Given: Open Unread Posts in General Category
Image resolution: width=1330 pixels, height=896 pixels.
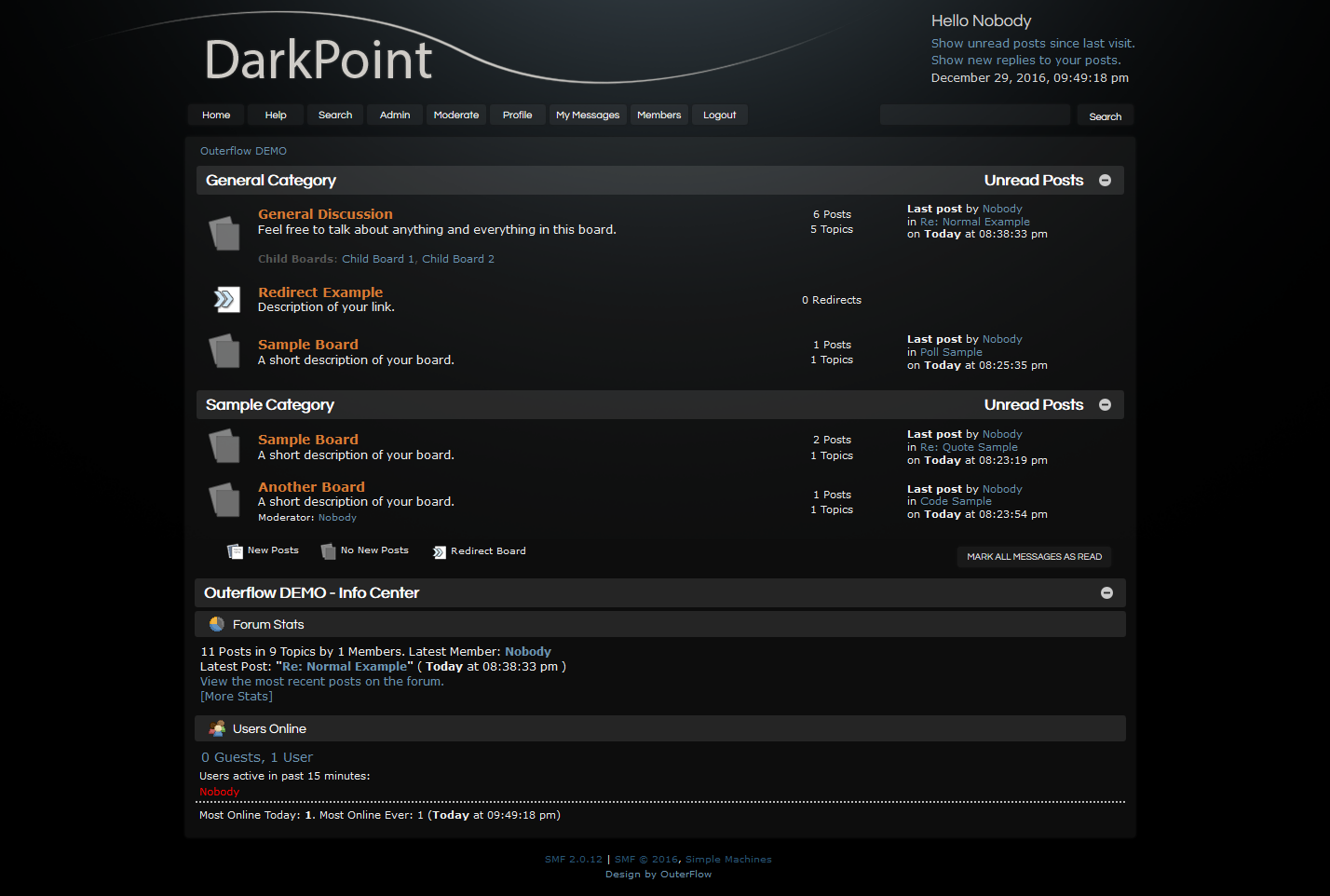Looking at the screenshot, I should tap(1034, 181).
